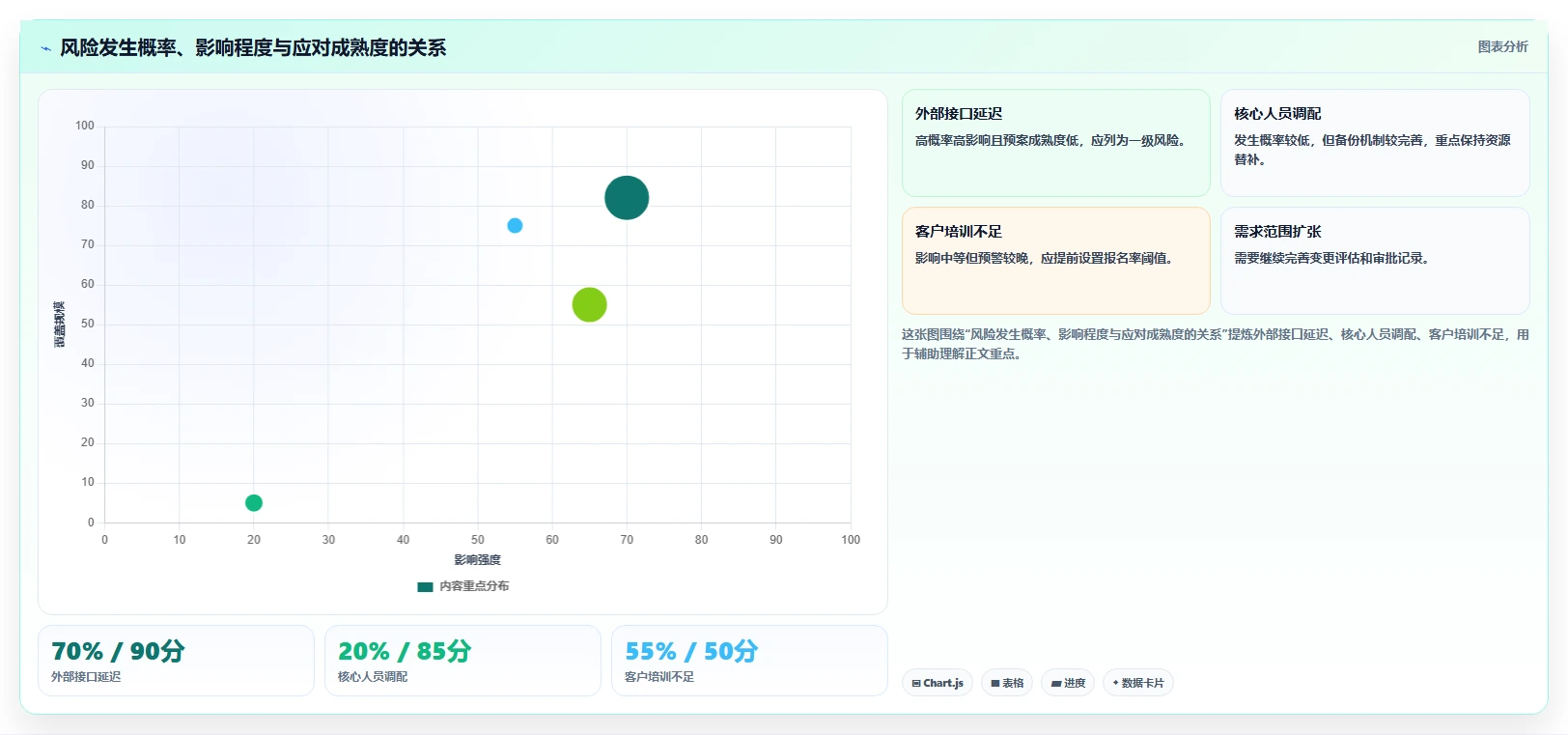The height and width of the screenshot is (735, 1568).
Task: Click the chart title 风险发生概率、影响程度与应对成熟度的关系
Action: [253, 47]
